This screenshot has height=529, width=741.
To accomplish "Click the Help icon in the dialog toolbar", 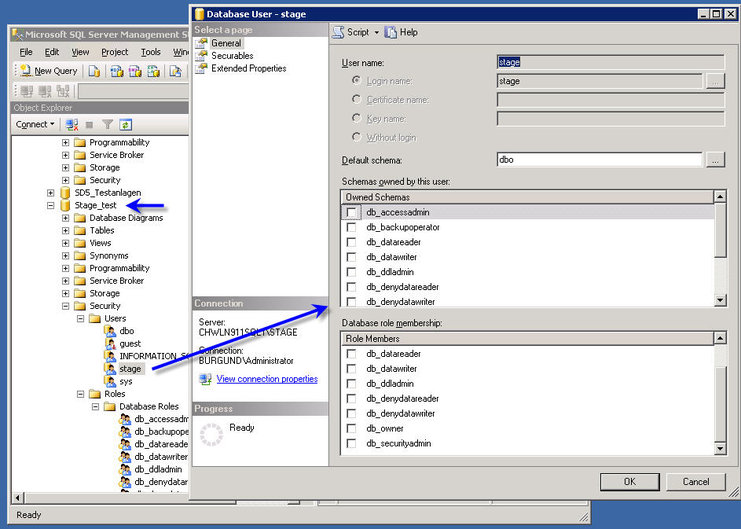I will tap(390, 32).
